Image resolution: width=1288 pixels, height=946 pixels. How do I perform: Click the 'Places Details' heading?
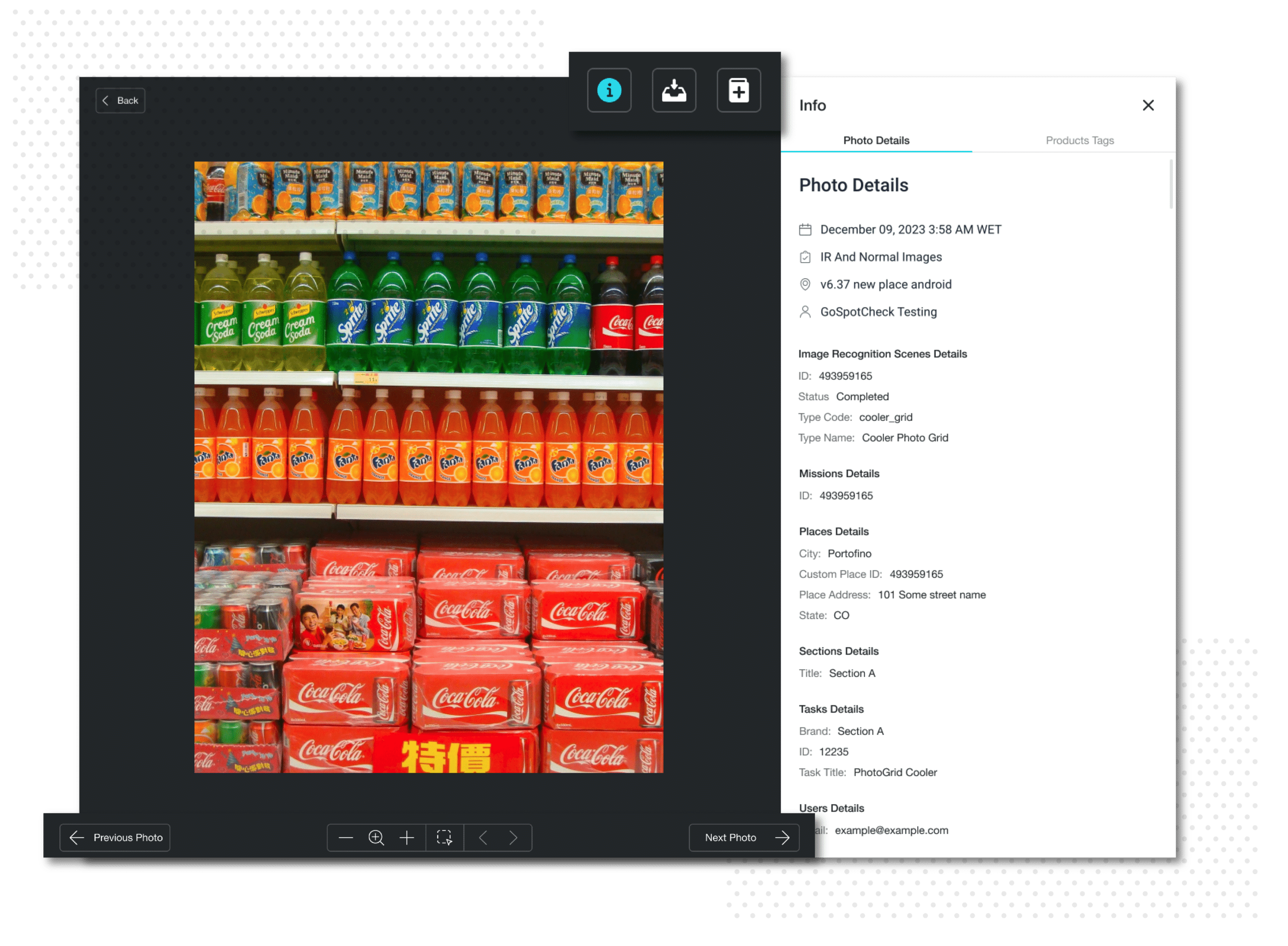[x=833, y=532]
